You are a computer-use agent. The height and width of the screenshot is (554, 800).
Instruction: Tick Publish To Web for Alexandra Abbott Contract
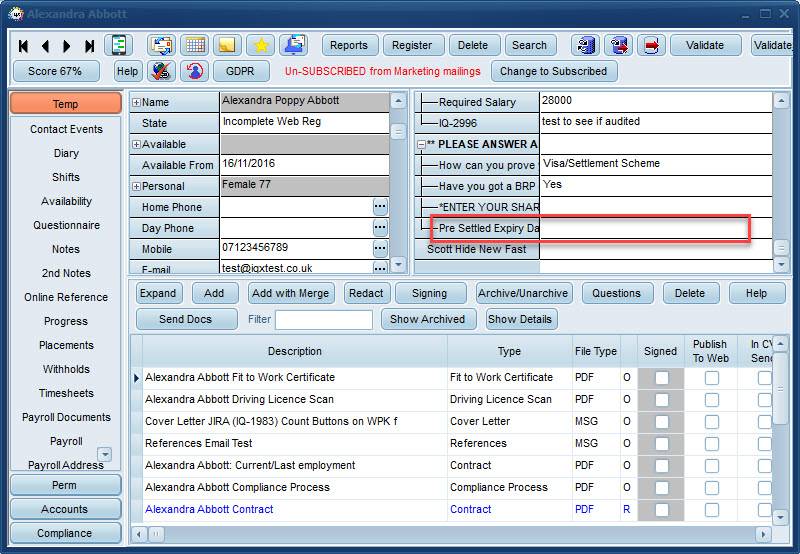click(712, 509)
